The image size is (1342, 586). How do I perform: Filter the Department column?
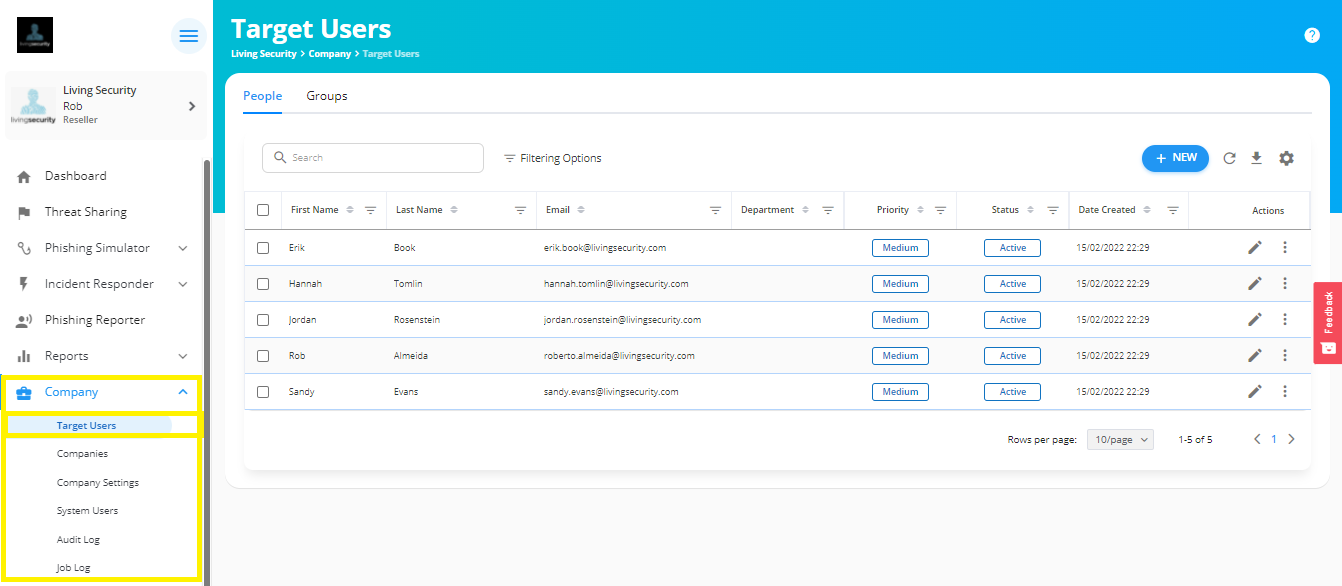pyautogui.click(x=828, y=211)
